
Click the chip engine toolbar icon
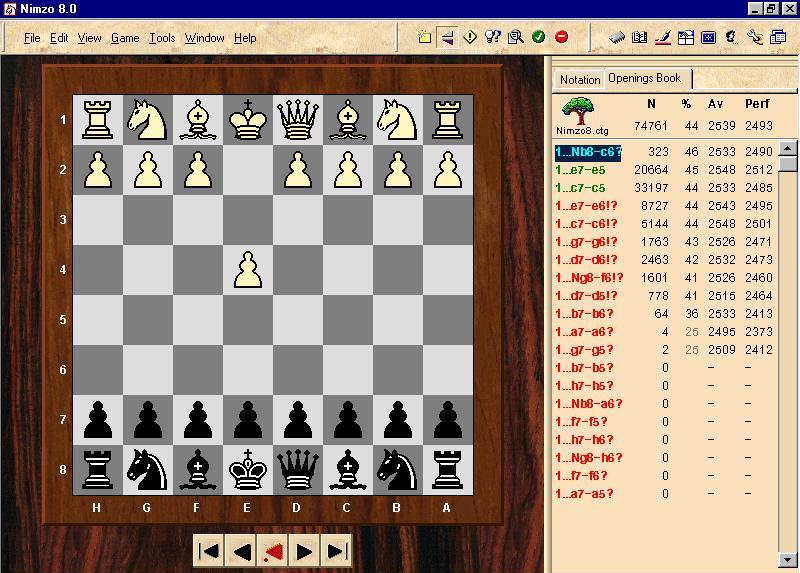pos(617,38)
